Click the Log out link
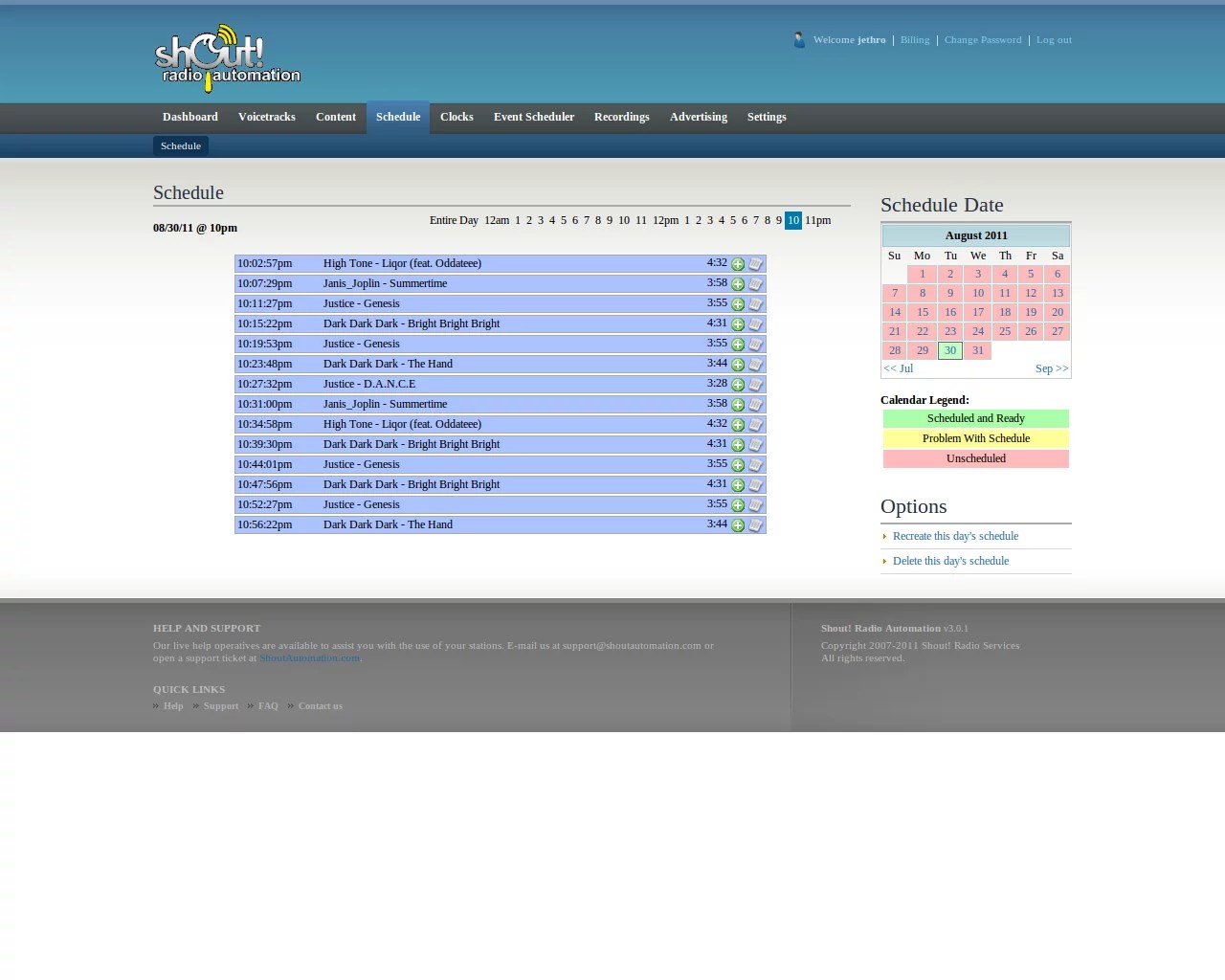This screenshot has width=1225, height=980. pyautogui.click(x=1054, y=40)
